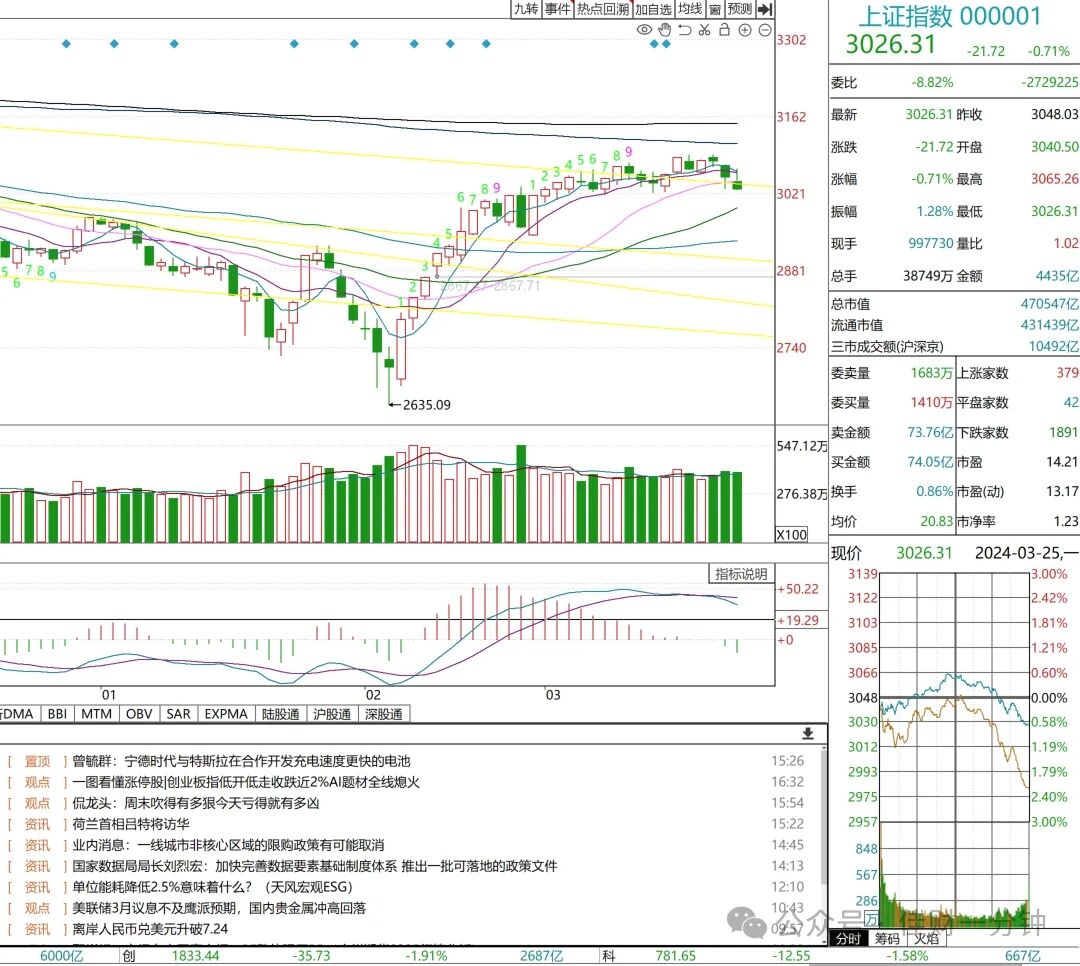Click the 加自选 add-to-watchlist button
Image resolution: width=1080 pixels, height=966 pixels.
pos(653,9)
